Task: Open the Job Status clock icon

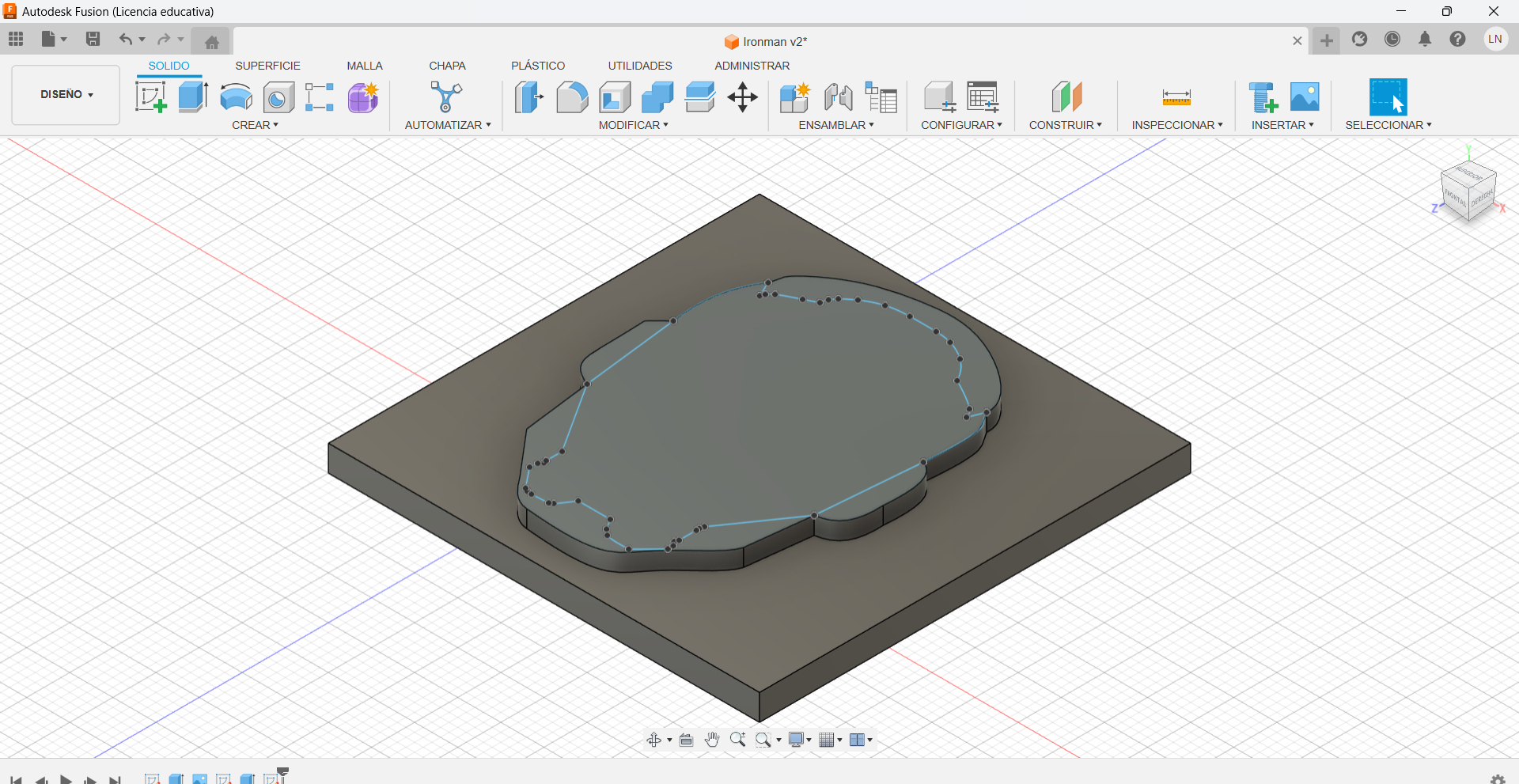Action: [x=1392, y=39]
